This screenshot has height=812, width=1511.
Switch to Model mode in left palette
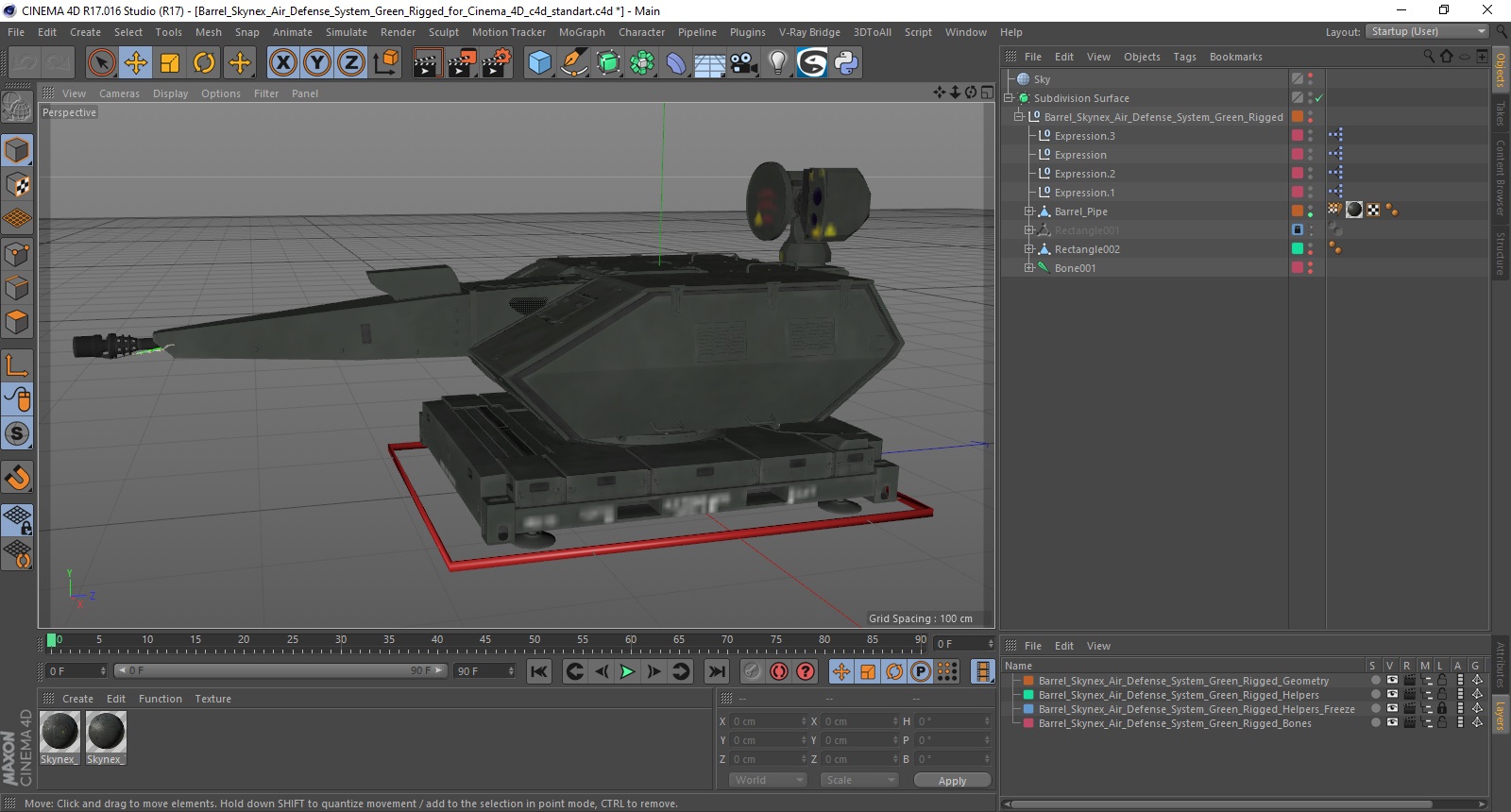[17, 151]
